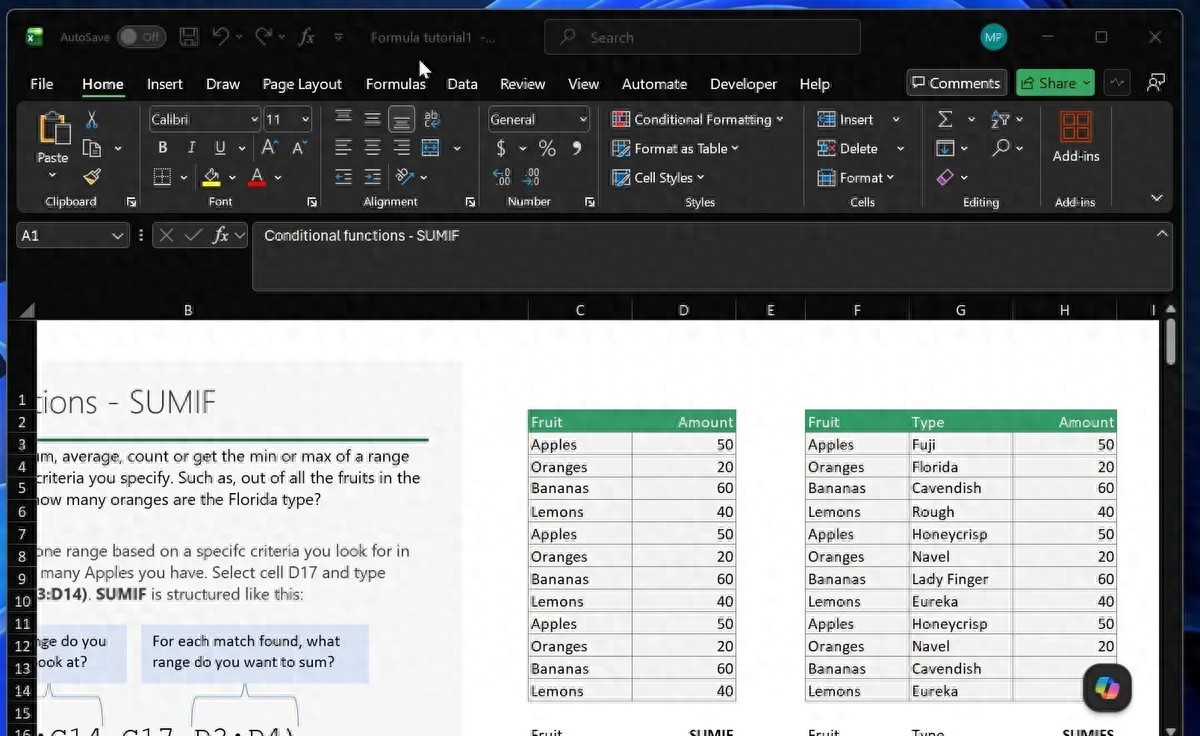Click Find & Select magnifier icon
Screen dimensions: 1200x736
tap(1001, 148)
